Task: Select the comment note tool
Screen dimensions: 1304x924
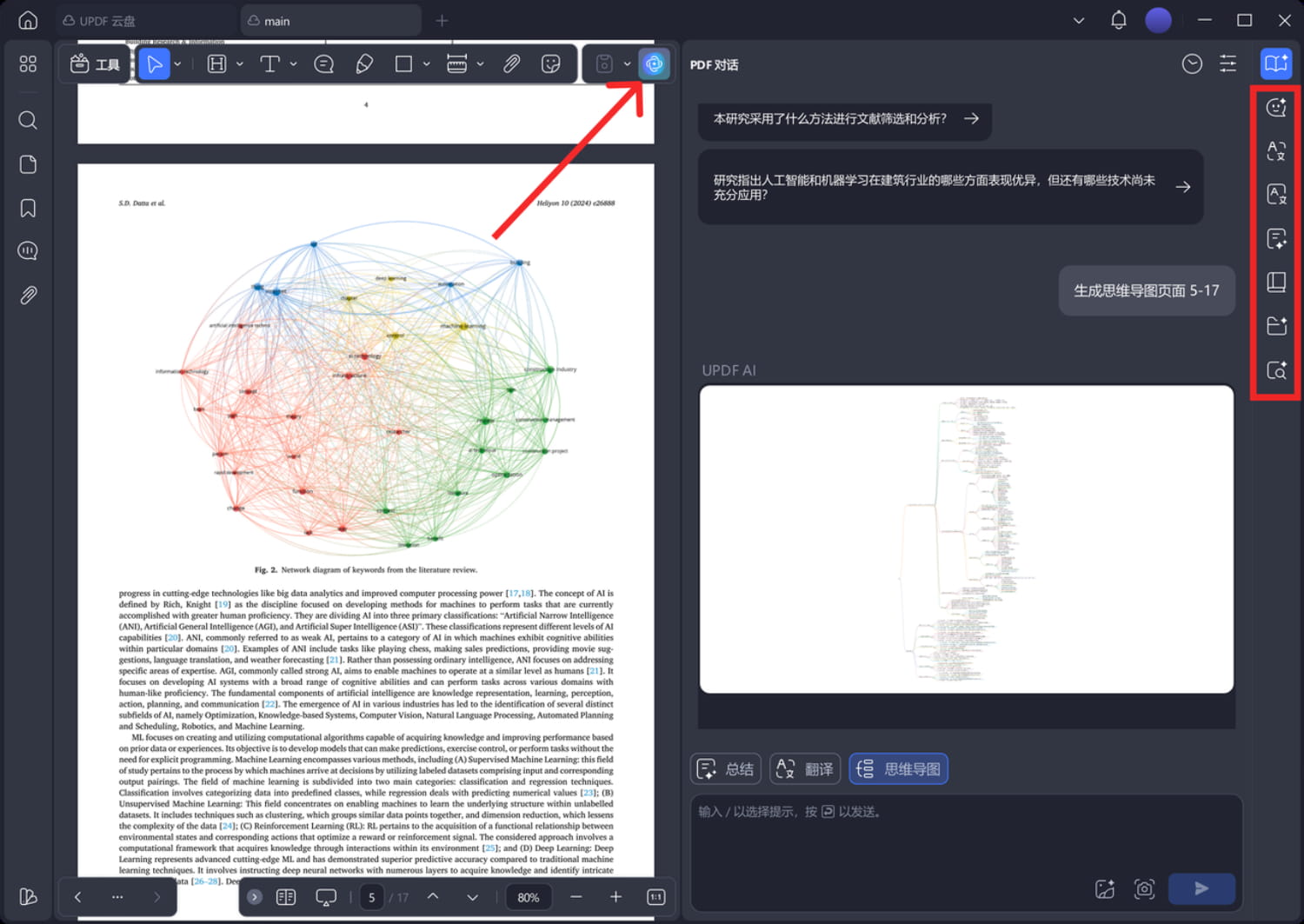Action: [323, 63]
